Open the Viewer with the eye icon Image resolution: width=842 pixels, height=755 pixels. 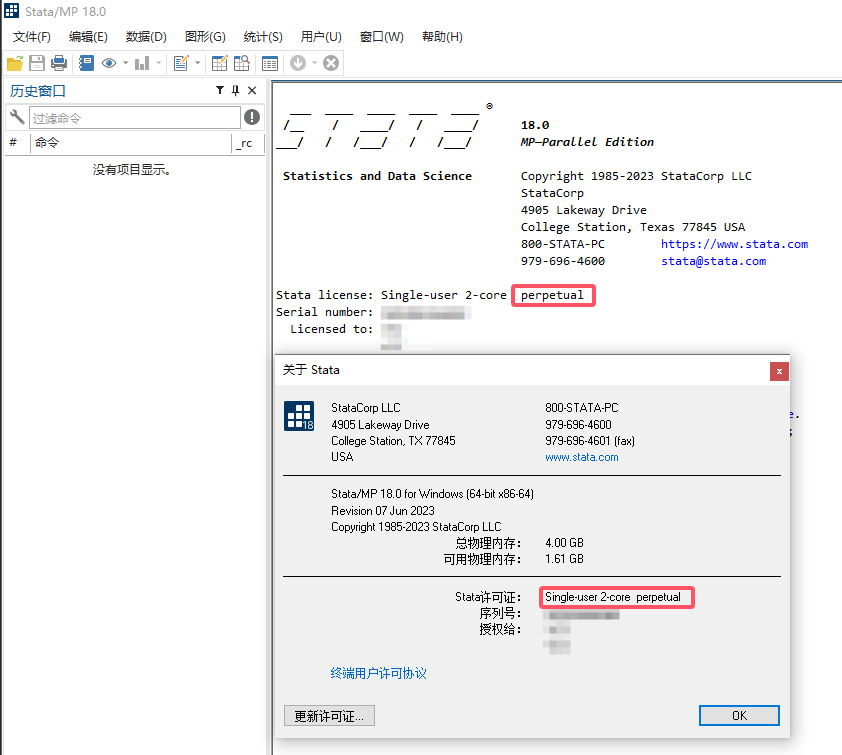109,63
